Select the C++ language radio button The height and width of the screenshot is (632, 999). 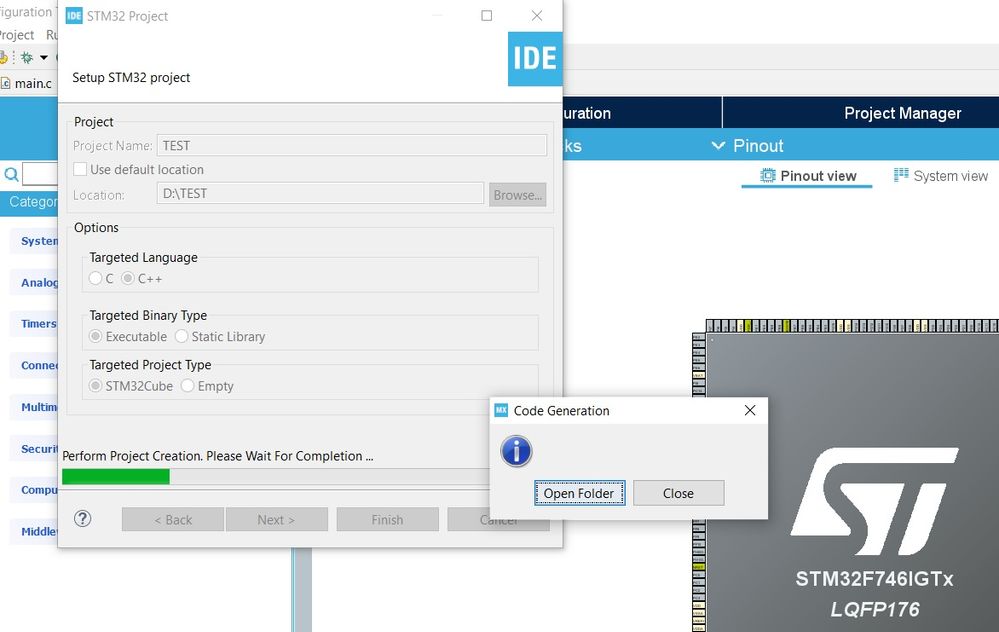(128, 278)
